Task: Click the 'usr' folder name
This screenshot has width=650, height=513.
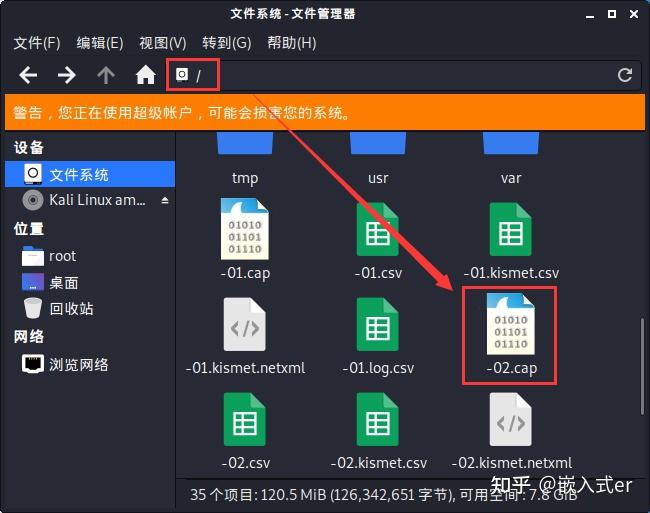Action: [378, 178]
